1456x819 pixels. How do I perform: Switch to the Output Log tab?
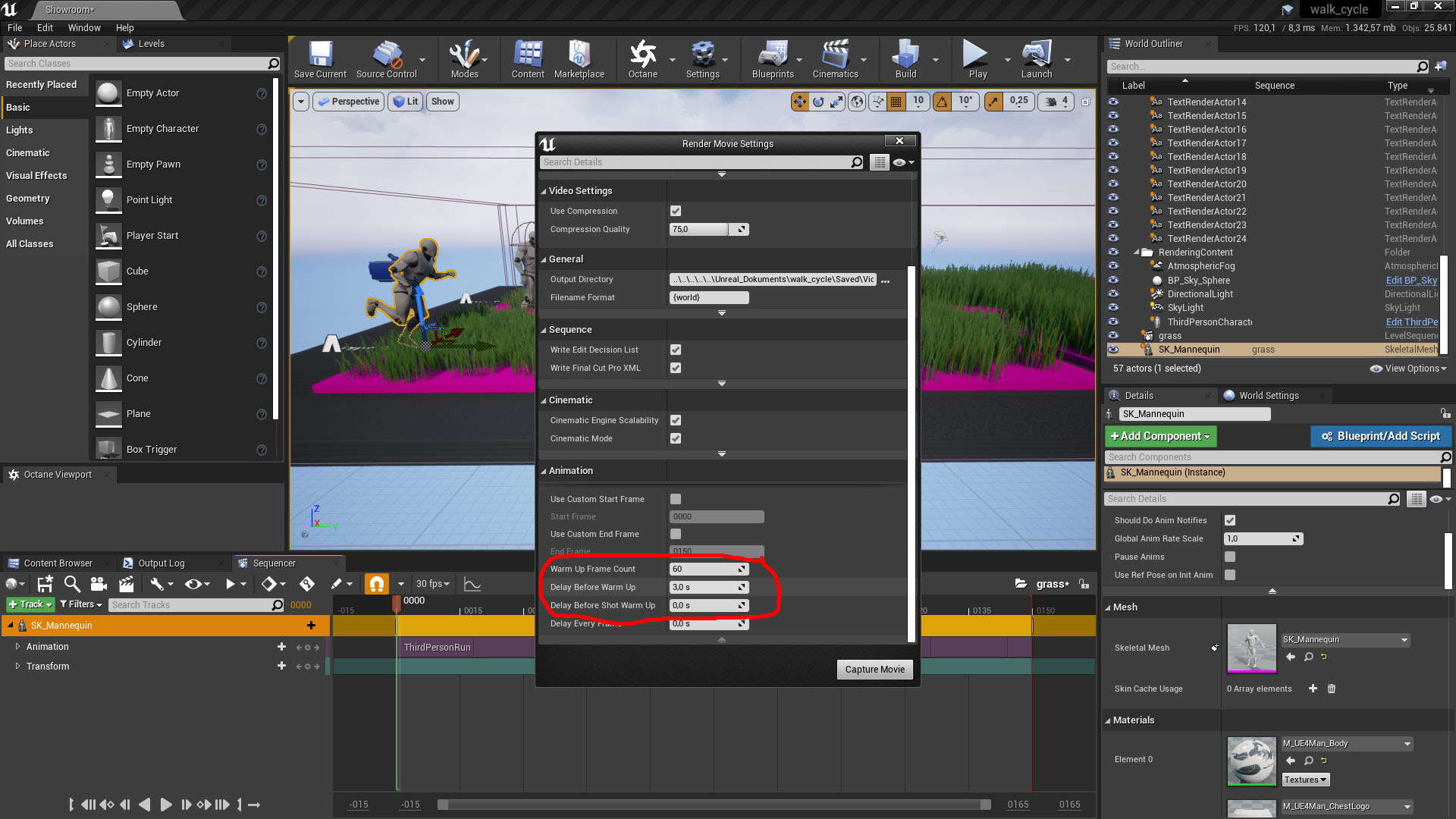pos(161,563)
